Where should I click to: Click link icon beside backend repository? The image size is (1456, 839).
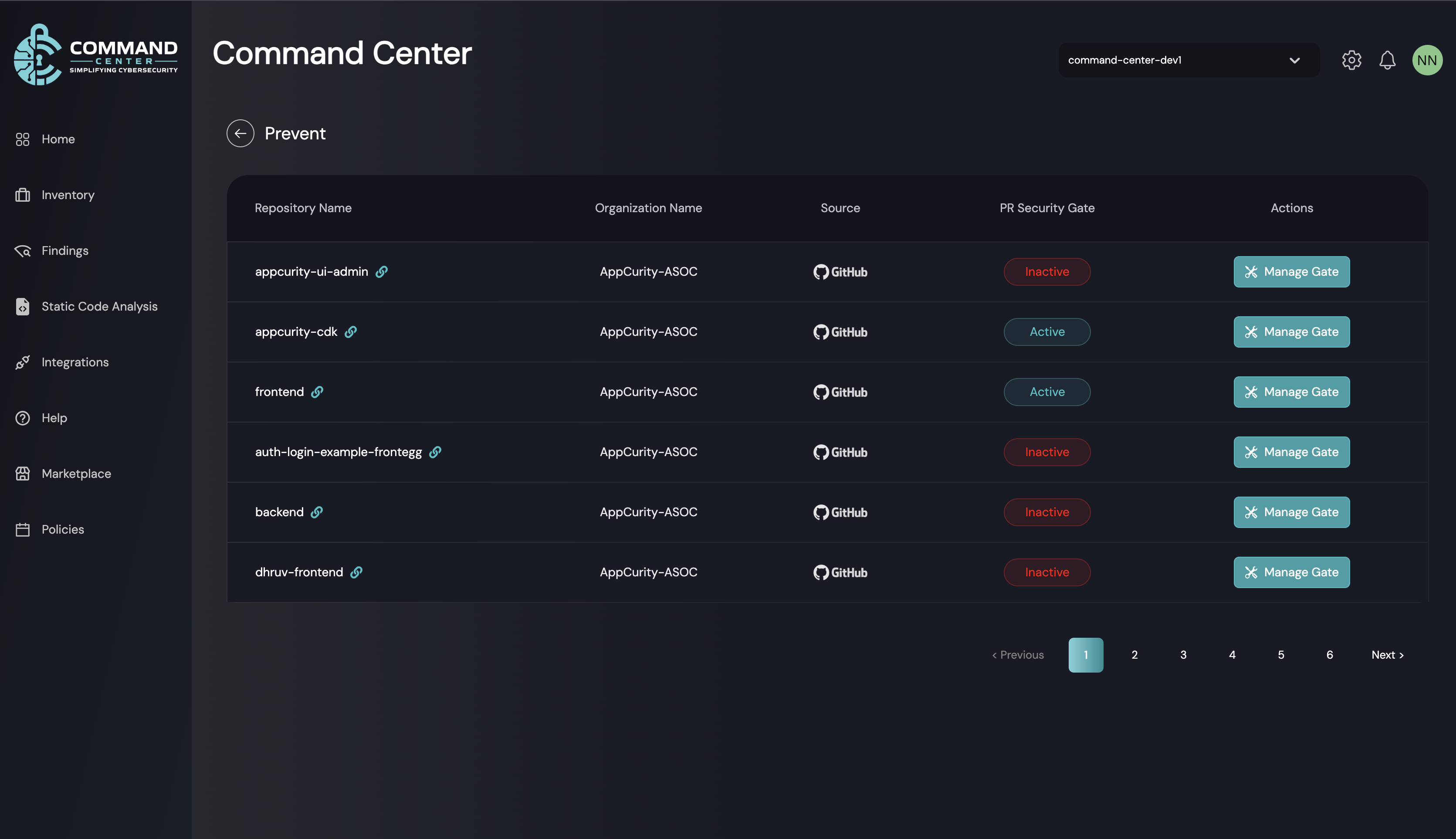(317, 512)
